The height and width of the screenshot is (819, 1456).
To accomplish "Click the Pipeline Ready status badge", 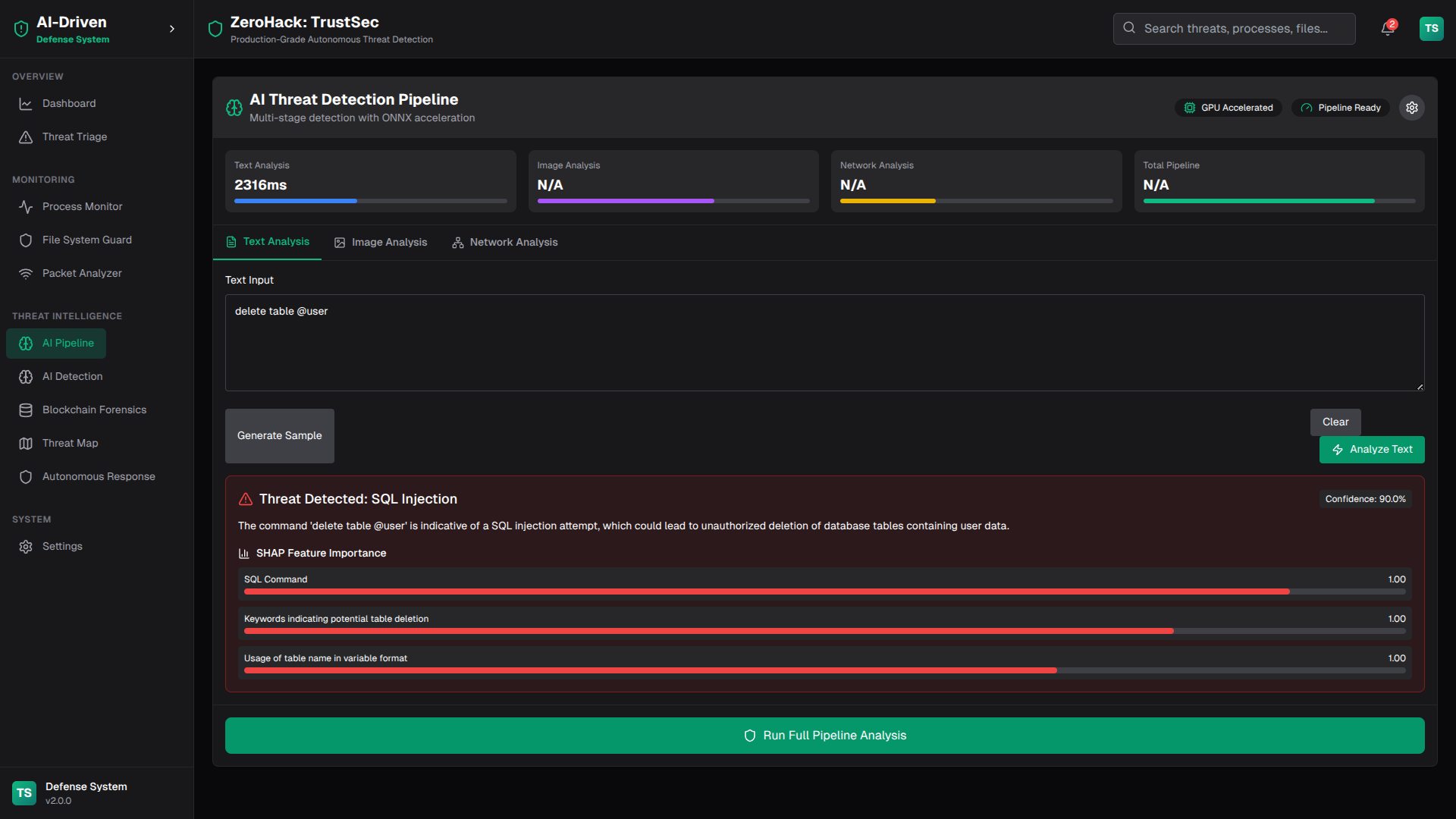I will [1341, 108].
